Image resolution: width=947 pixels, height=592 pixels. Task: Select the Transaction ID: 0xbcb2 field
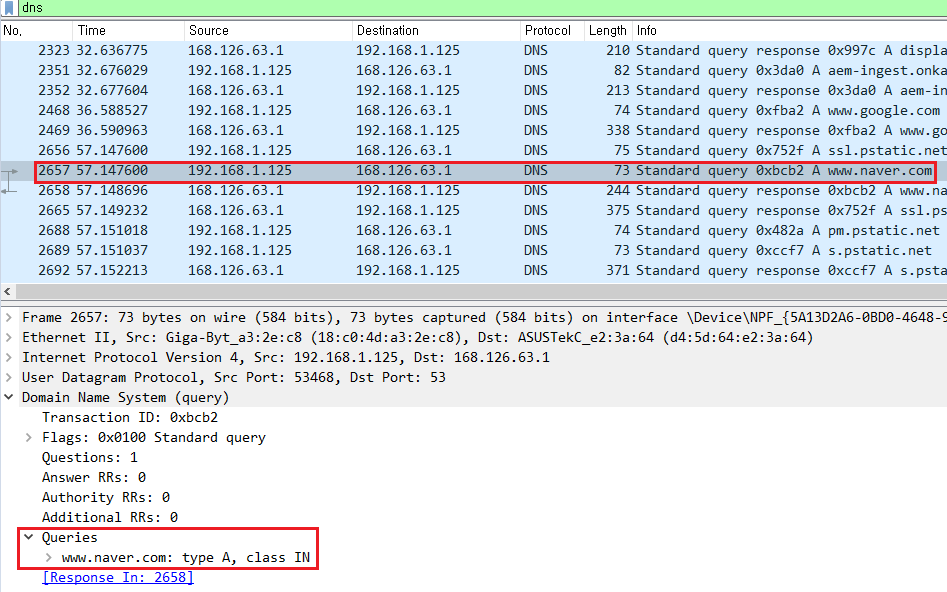130,417
